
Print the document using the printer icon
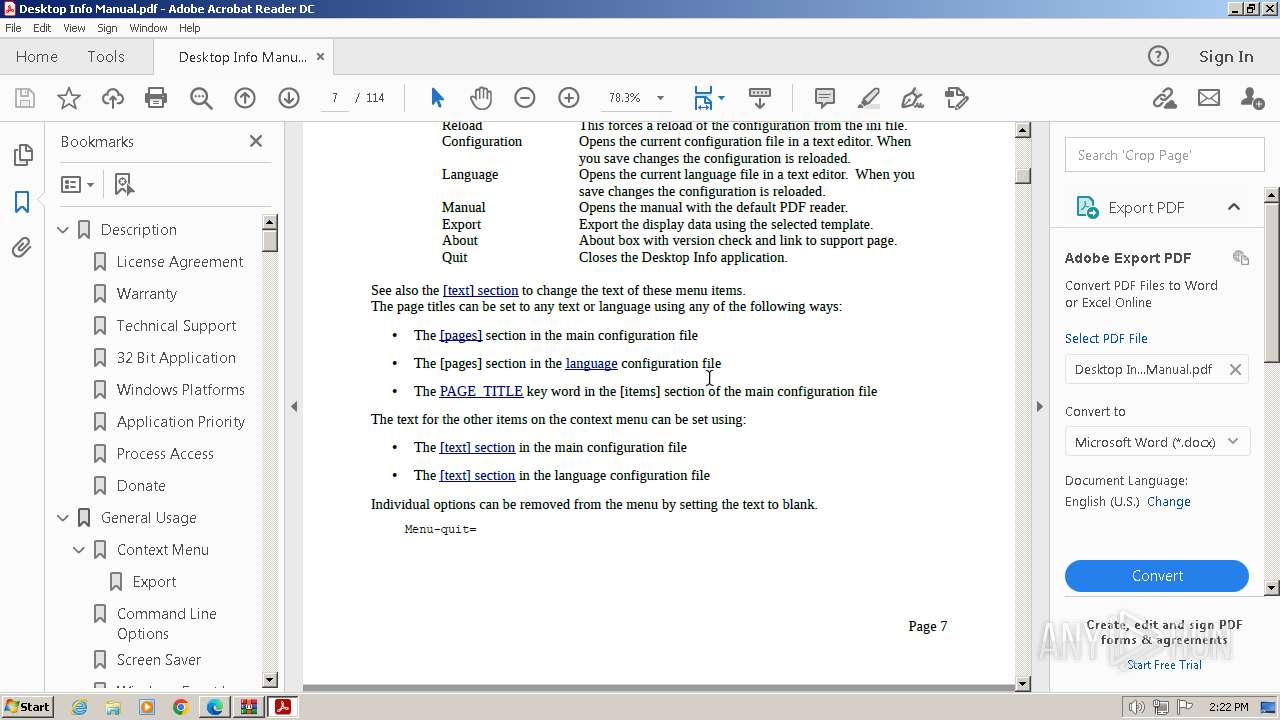tap(156, 98)
